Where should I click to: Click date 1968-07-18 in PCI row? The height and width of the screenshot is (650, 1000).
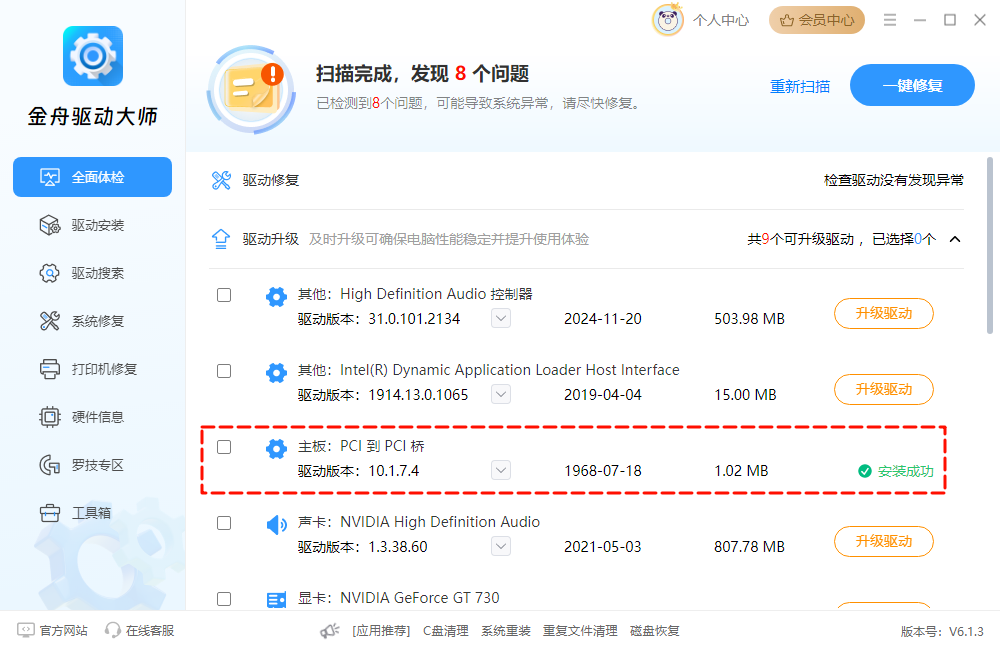click(603, 471)
